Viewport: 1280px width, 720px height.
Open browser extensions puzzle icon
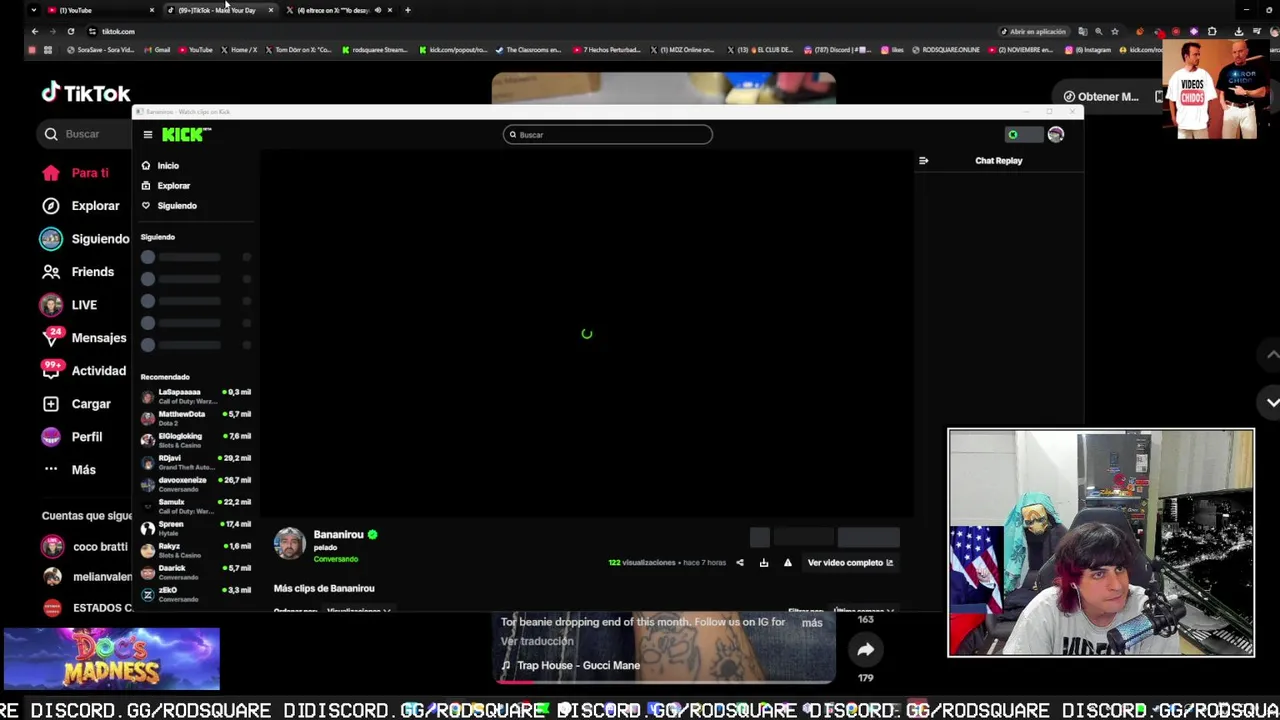[1212, 31]
